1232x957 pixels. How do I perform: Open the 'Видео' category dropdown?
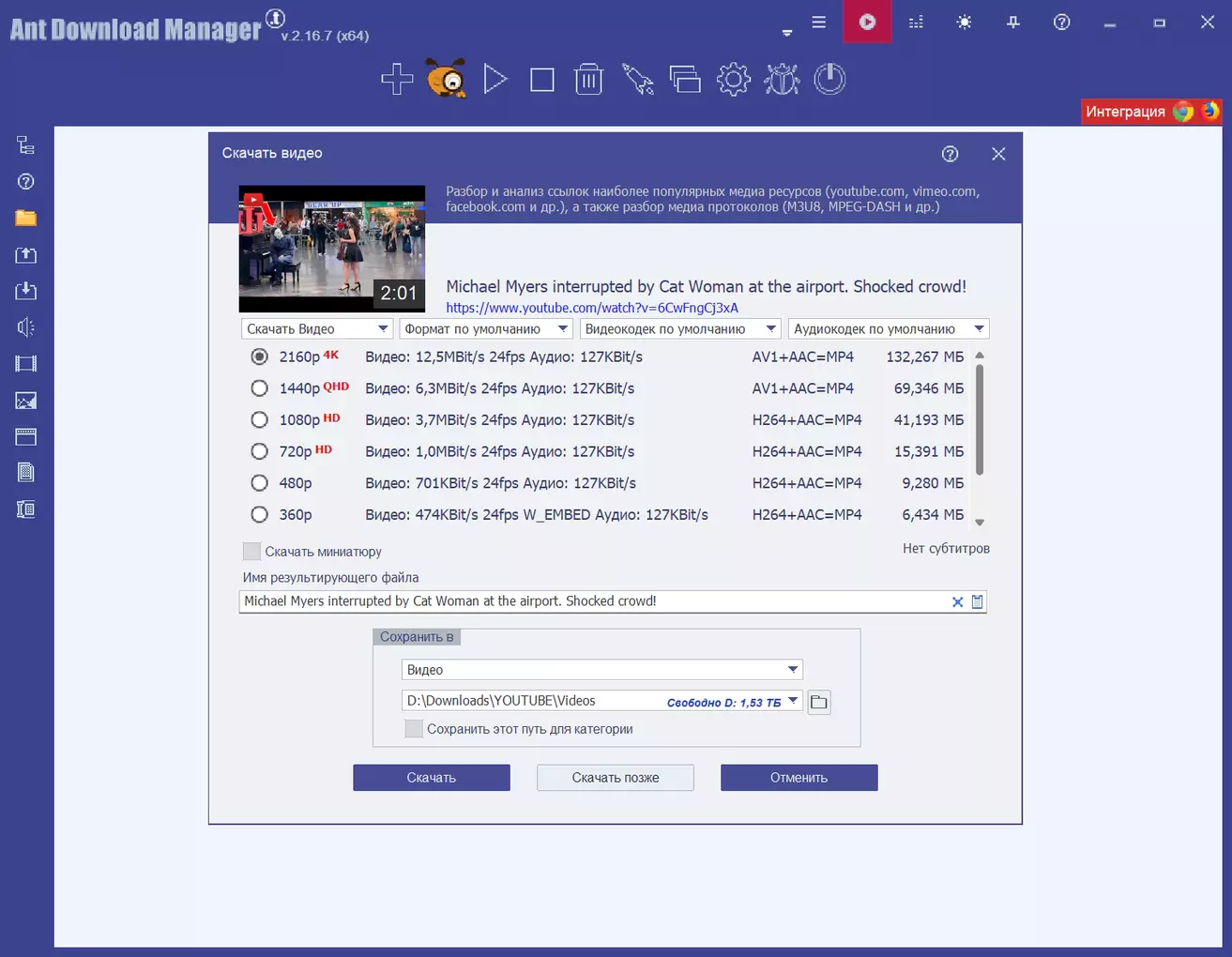(601, 670)
